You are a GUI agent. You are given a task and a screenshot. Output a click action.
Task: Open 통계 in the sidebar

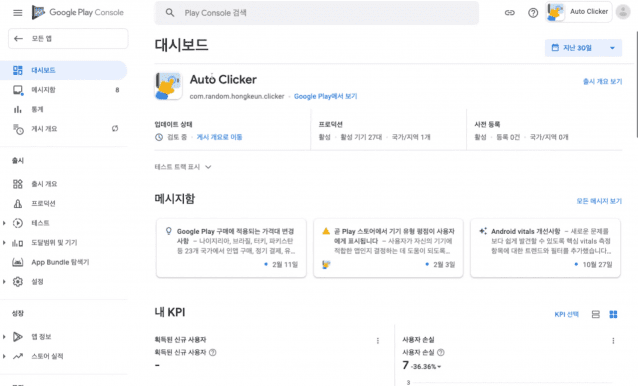tap(63, 109)
